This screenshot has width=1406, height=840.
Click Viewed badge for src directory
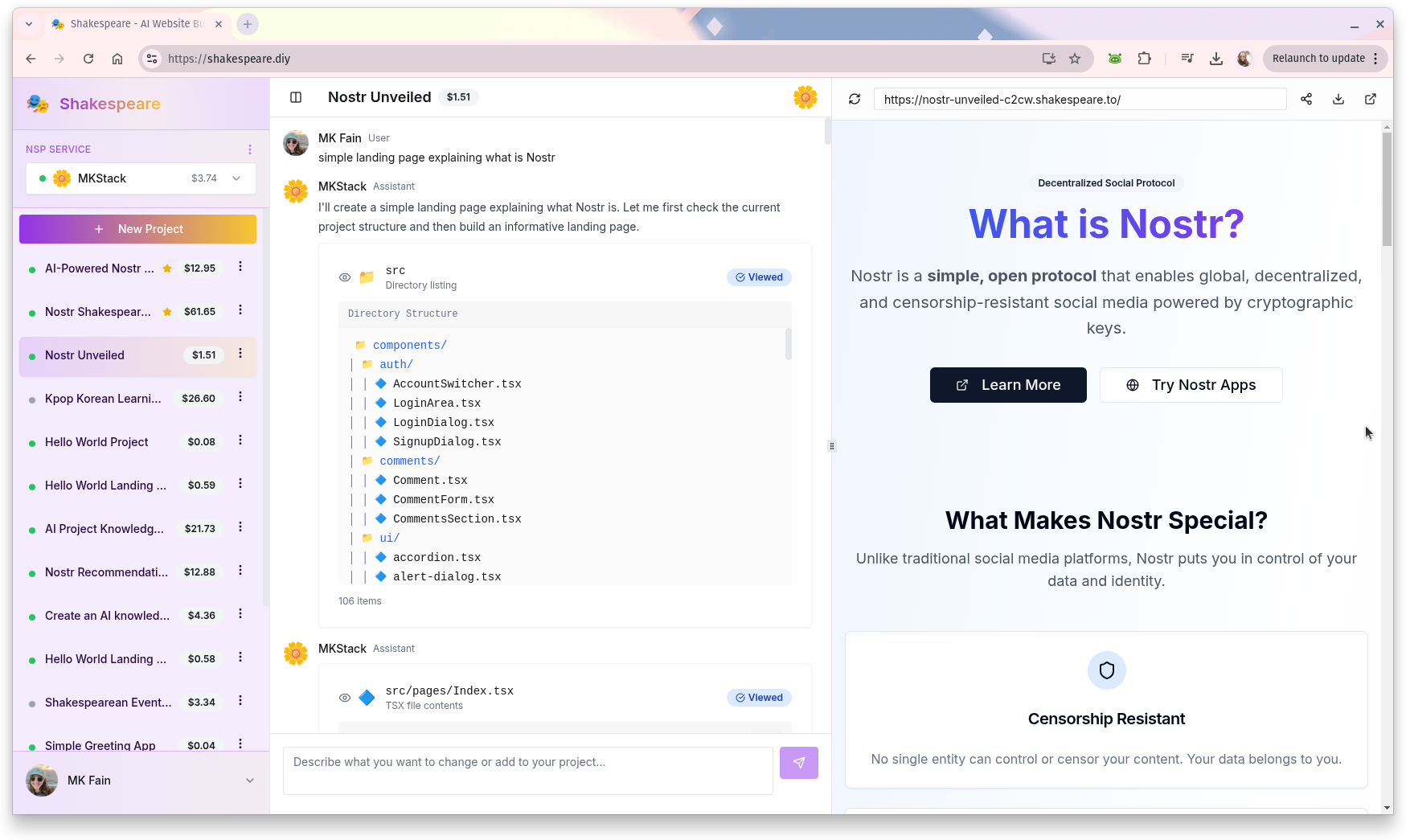point(759,277)
